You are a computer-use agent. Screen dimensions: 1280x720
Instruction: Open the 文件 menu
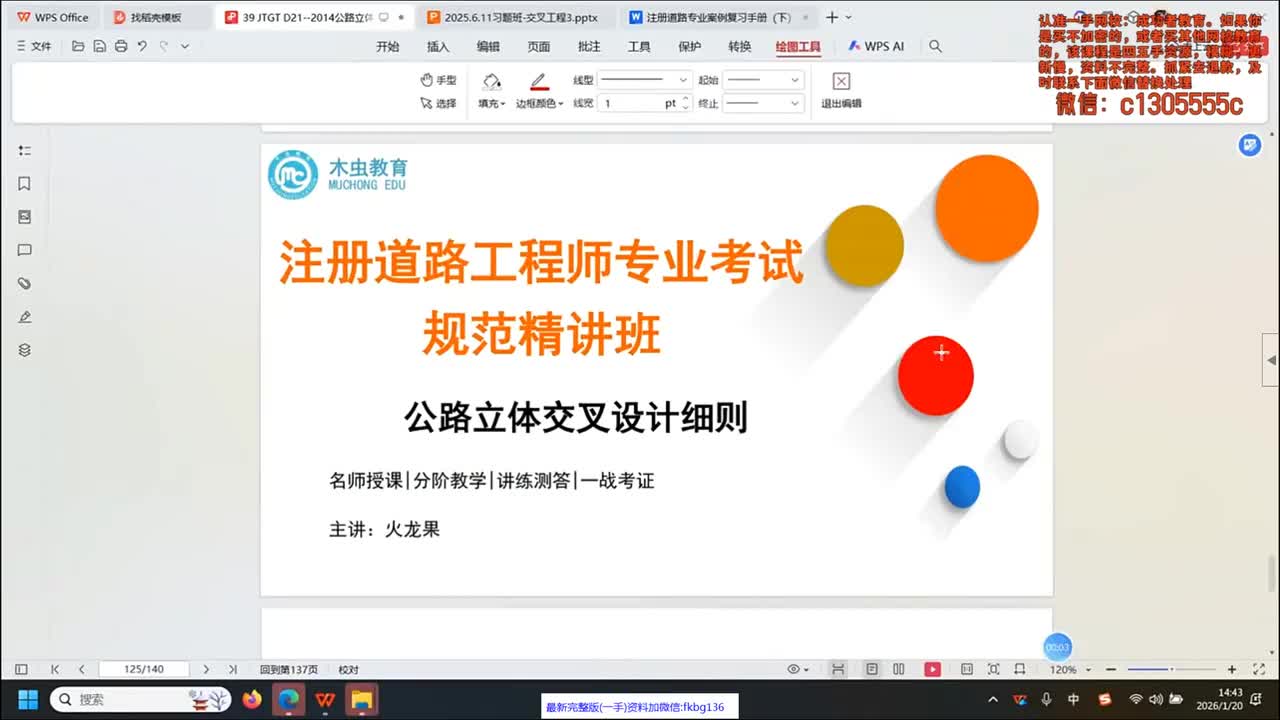tap(34, 46)
